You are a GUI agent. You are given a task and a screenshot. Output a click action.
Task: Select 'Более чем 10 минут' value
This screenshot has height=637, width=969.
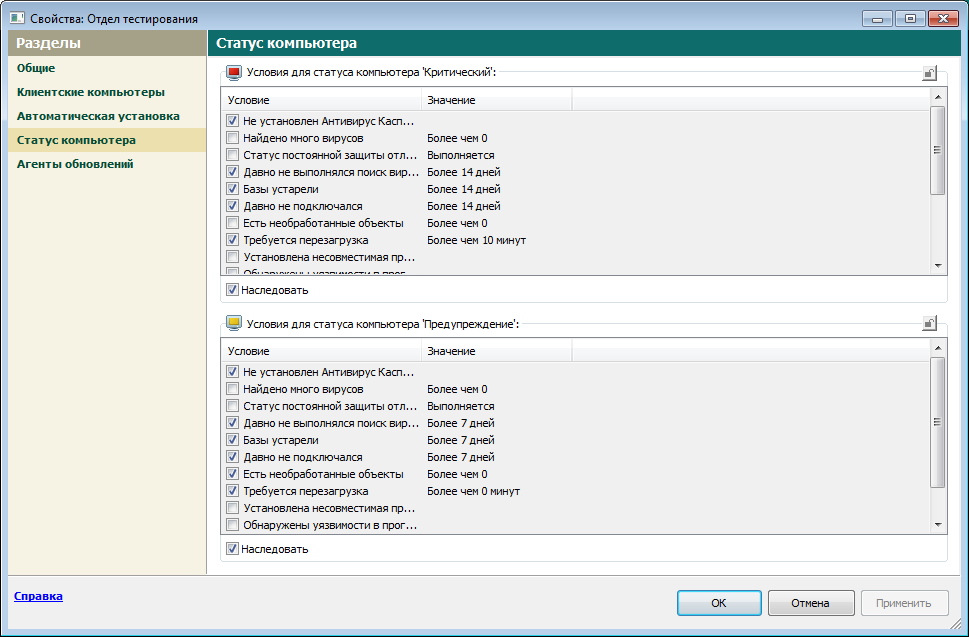pyautogui.click(x=476, y=240)
